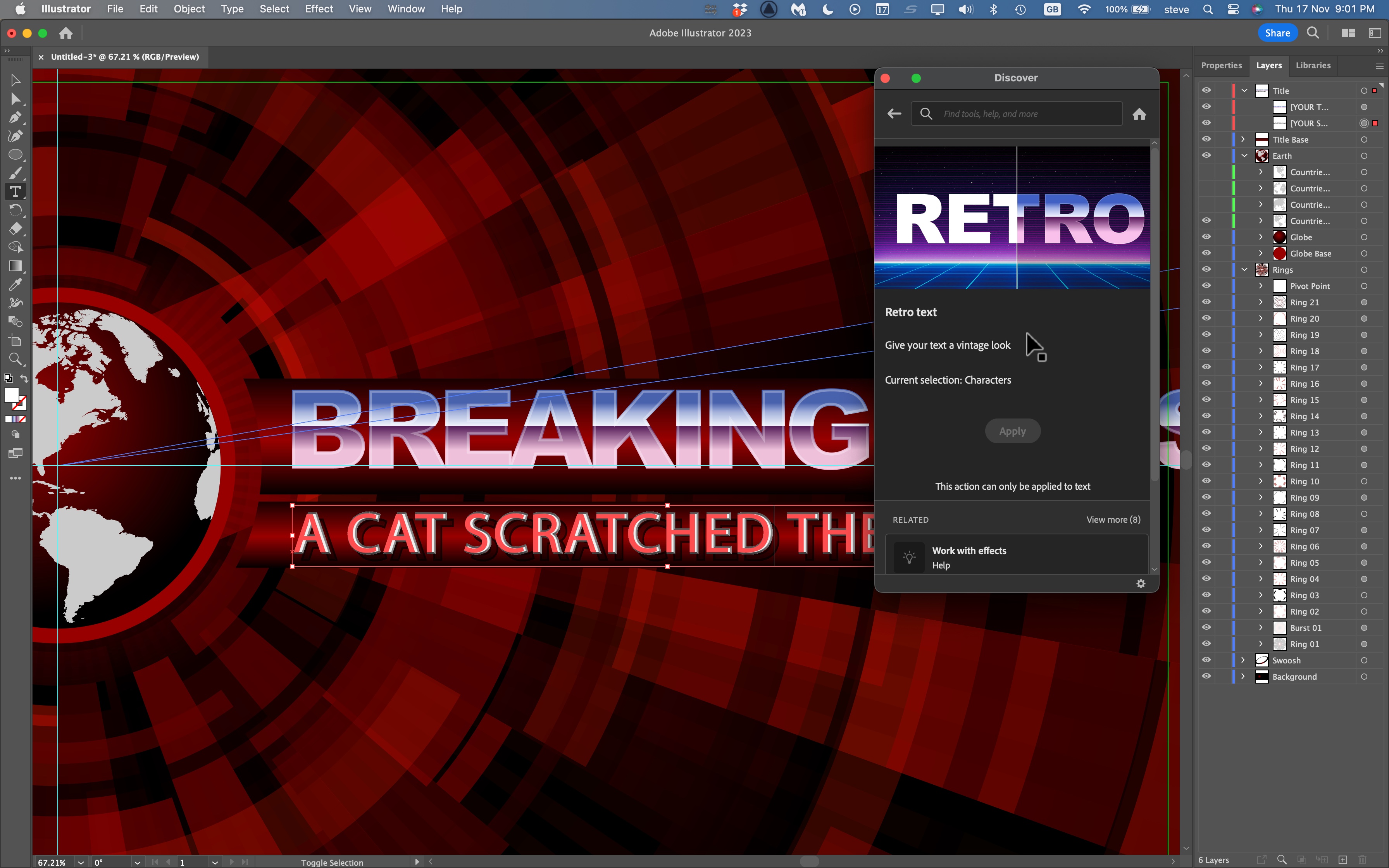
Task: Select the Type tool
Action: [16, 192]
